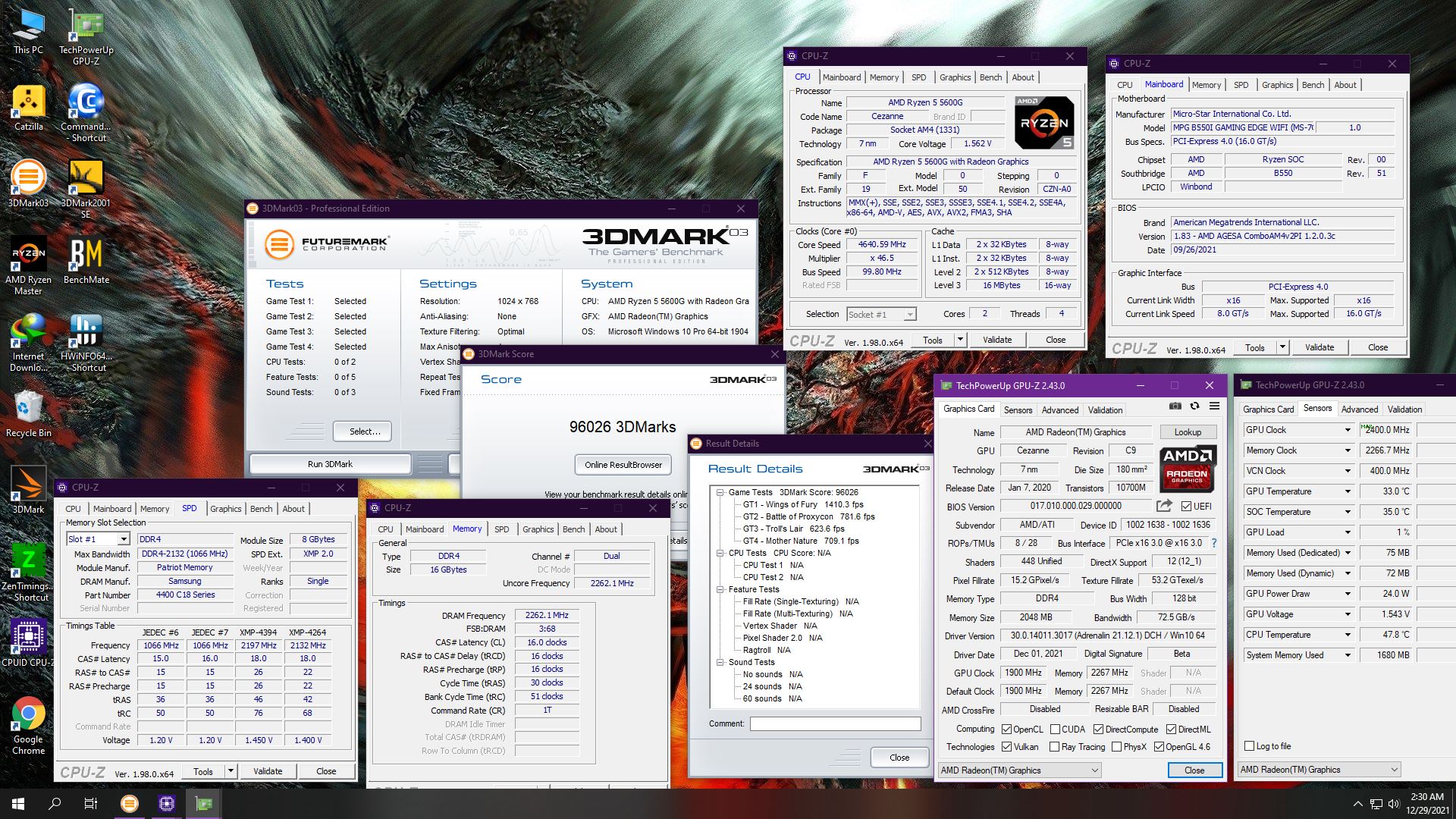Click the GPU-Z screenshot camera icon

1175,406
